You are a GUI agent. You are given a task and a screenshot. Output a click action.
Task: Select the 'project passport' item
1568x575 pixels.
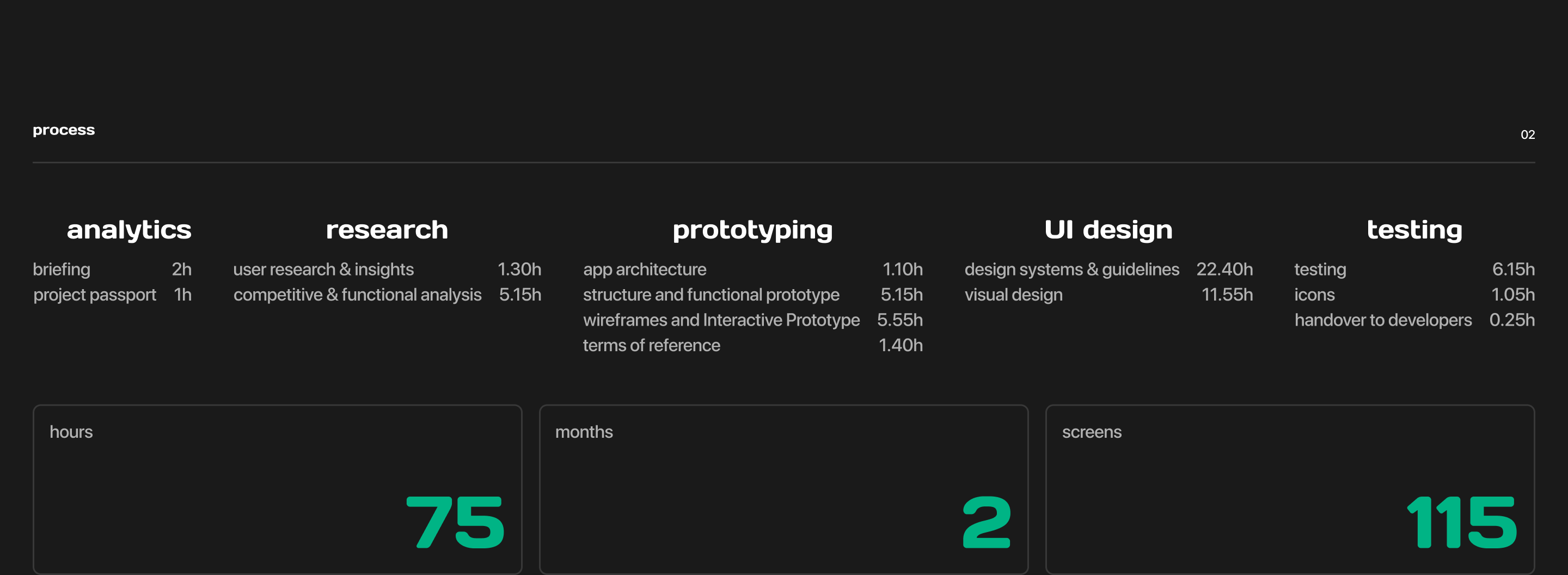point(94,295)
